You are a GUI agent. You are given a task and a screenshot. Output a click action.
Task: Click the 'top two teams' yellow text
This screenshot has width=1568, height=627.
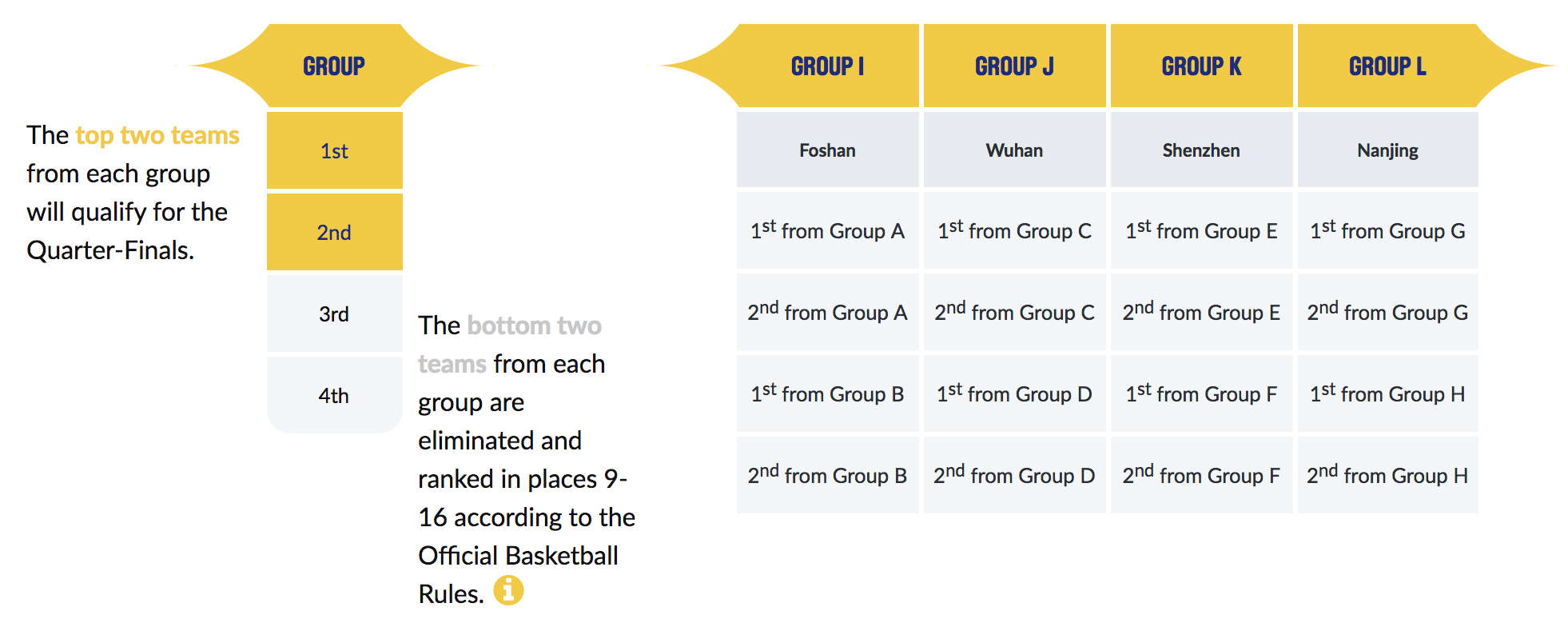[157, 135]
